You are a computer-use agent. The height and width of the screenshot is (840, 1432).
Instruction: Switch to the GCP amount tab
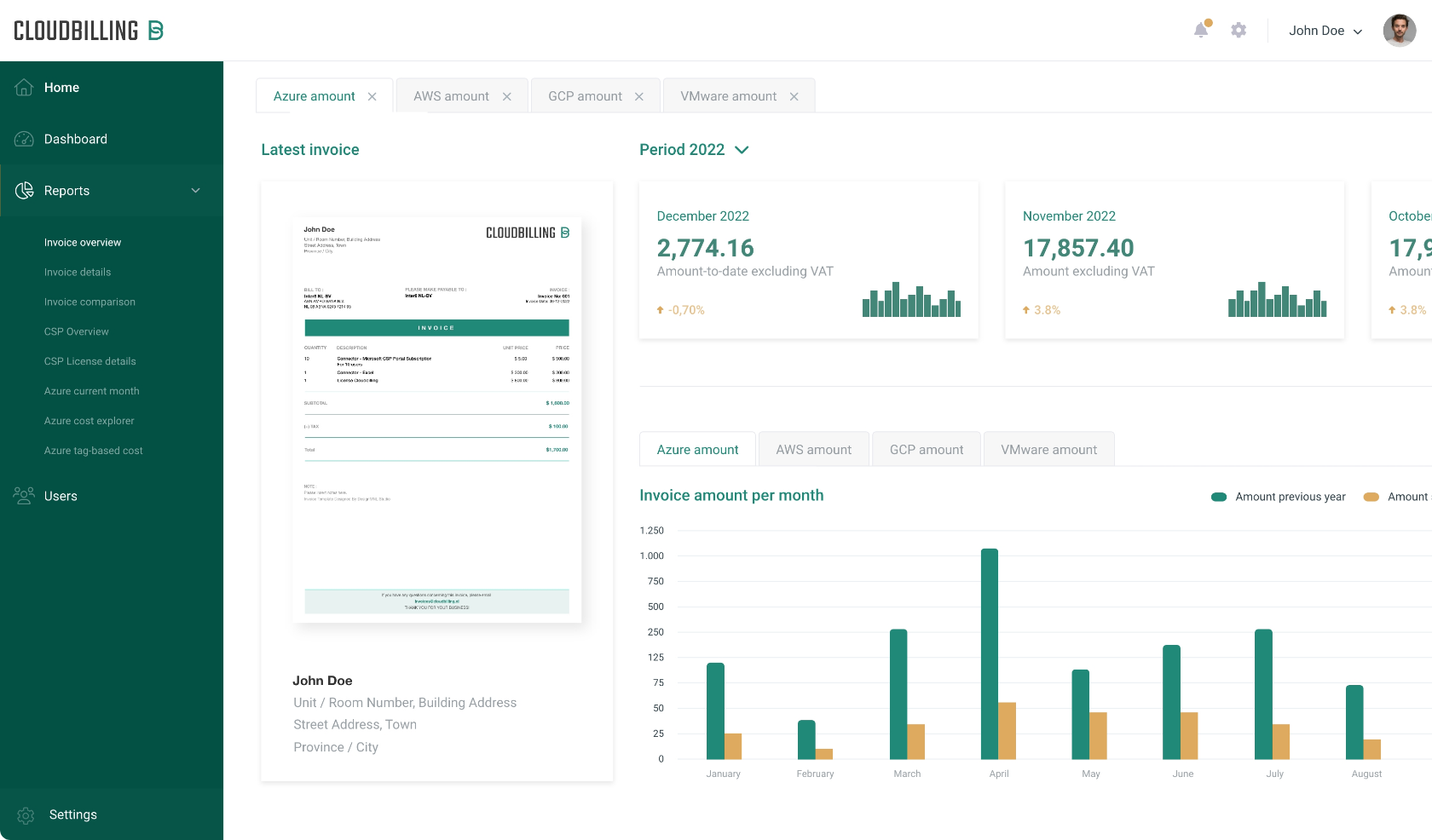tap(585, 96)
